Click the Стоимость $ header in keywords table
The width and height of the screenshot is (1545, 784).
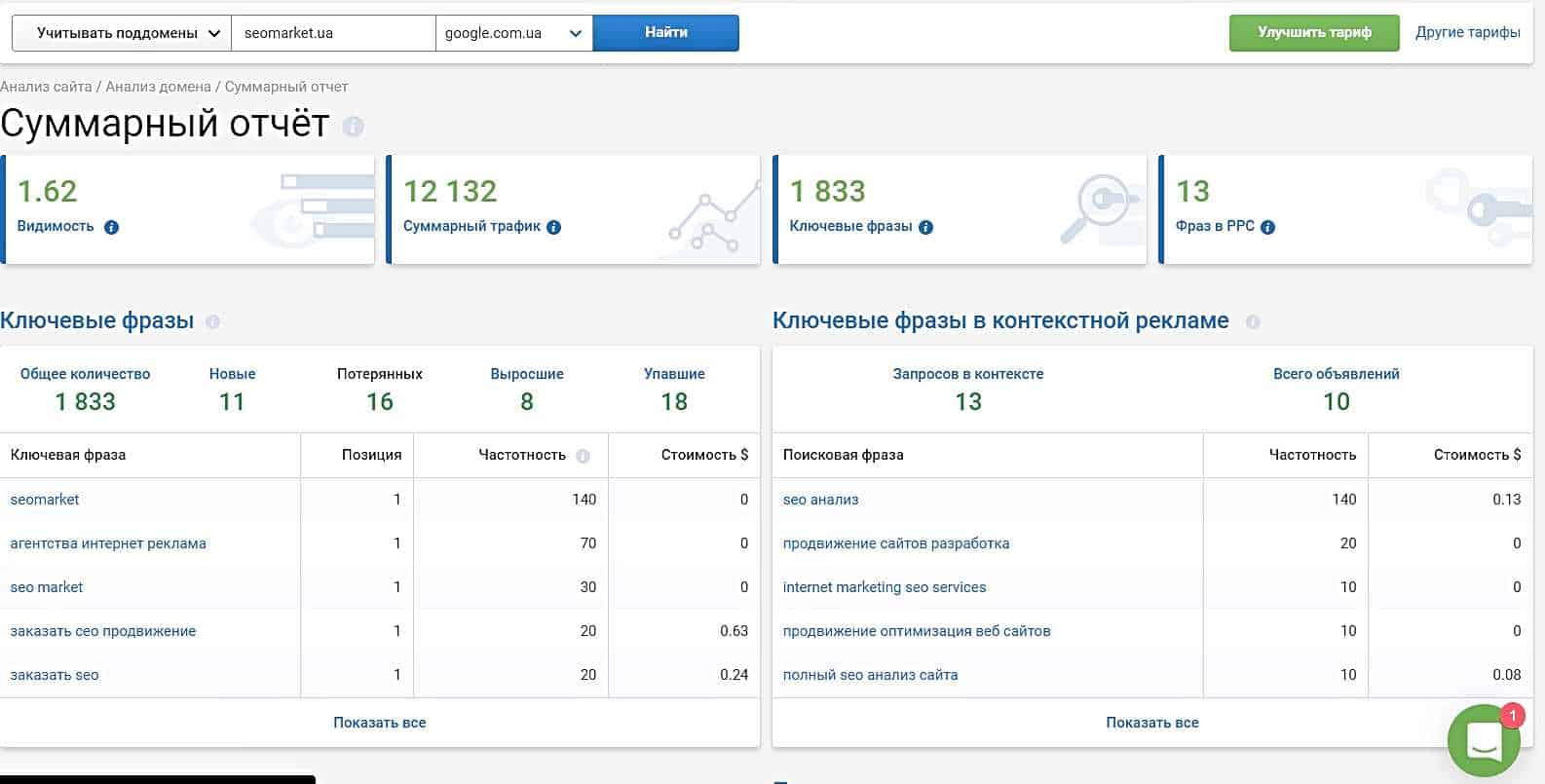click(x=704, y=455)
